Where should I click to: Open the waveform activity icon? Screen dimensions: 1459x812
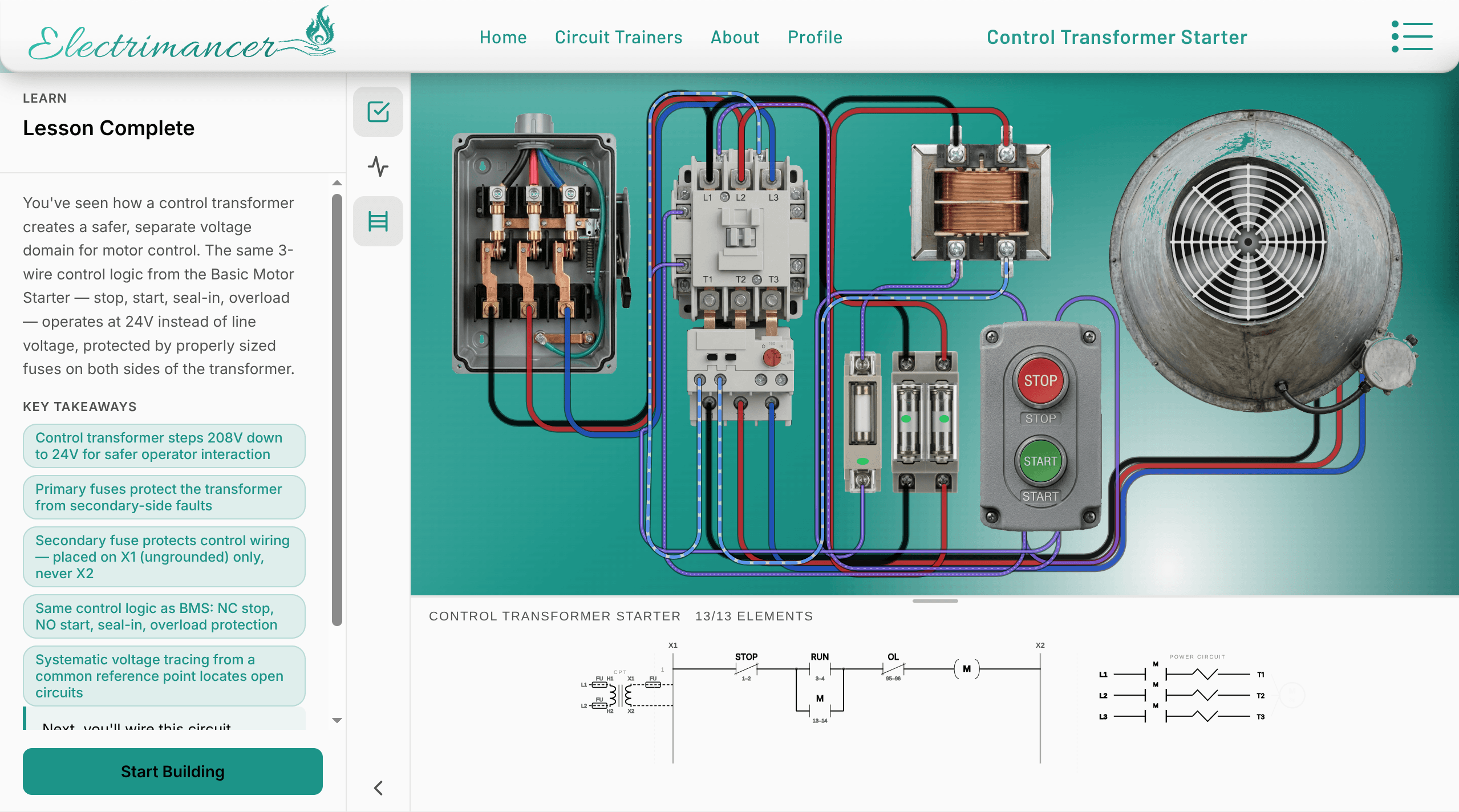(x=378, y=167)
